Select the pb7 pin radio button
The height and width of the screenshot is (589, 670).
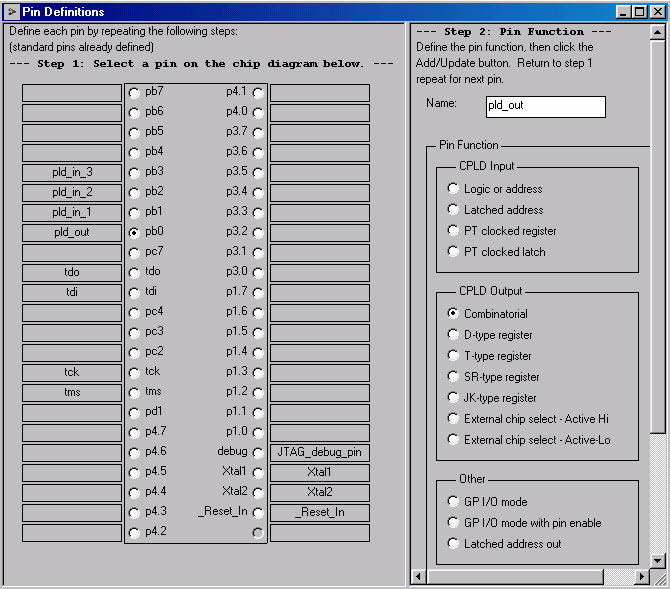(134, 92)
